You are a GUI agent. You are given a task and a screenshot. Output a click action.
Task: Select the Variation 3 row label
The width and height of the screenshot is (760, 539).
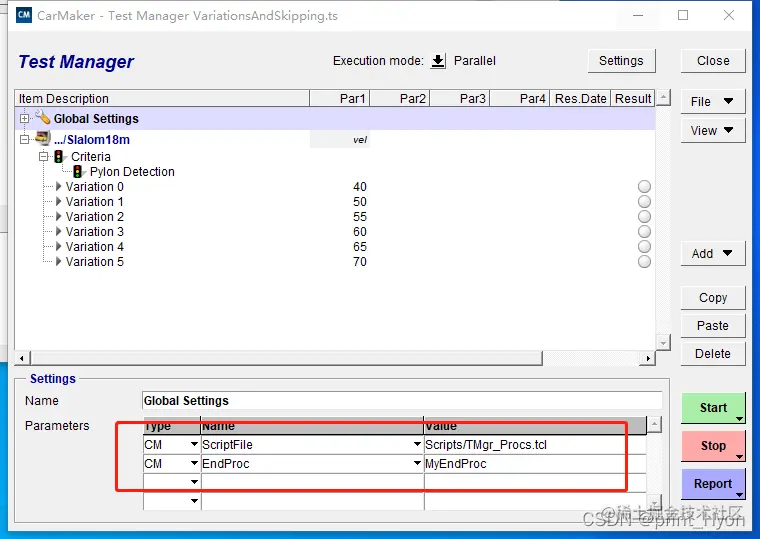[x=95, y=232]
